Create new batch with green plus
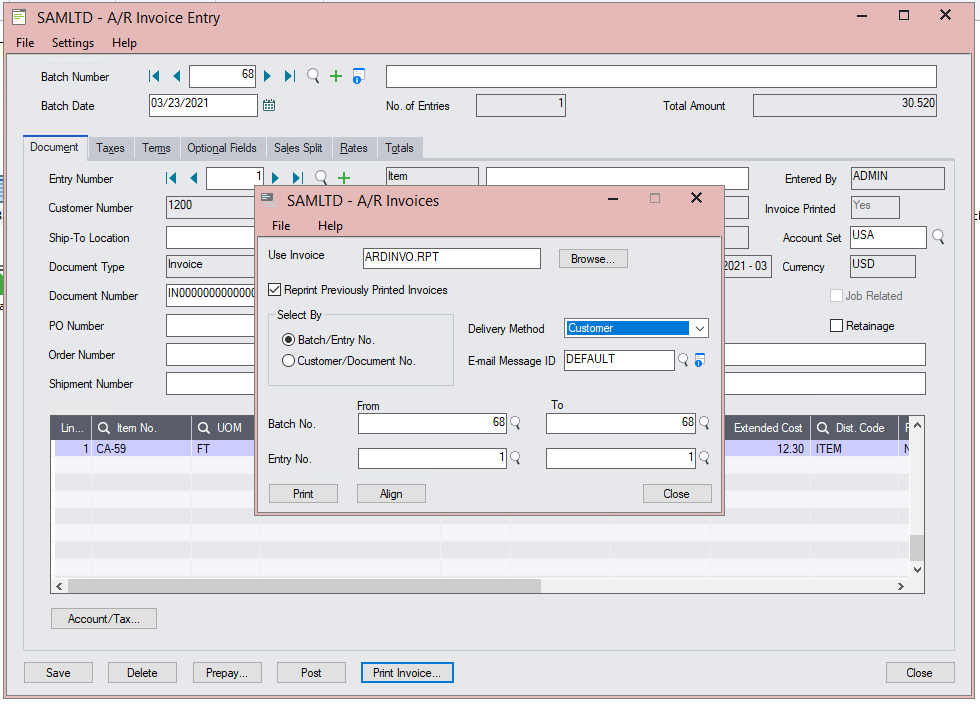This screenshot has height=704, width=980. tap(336, 76)
